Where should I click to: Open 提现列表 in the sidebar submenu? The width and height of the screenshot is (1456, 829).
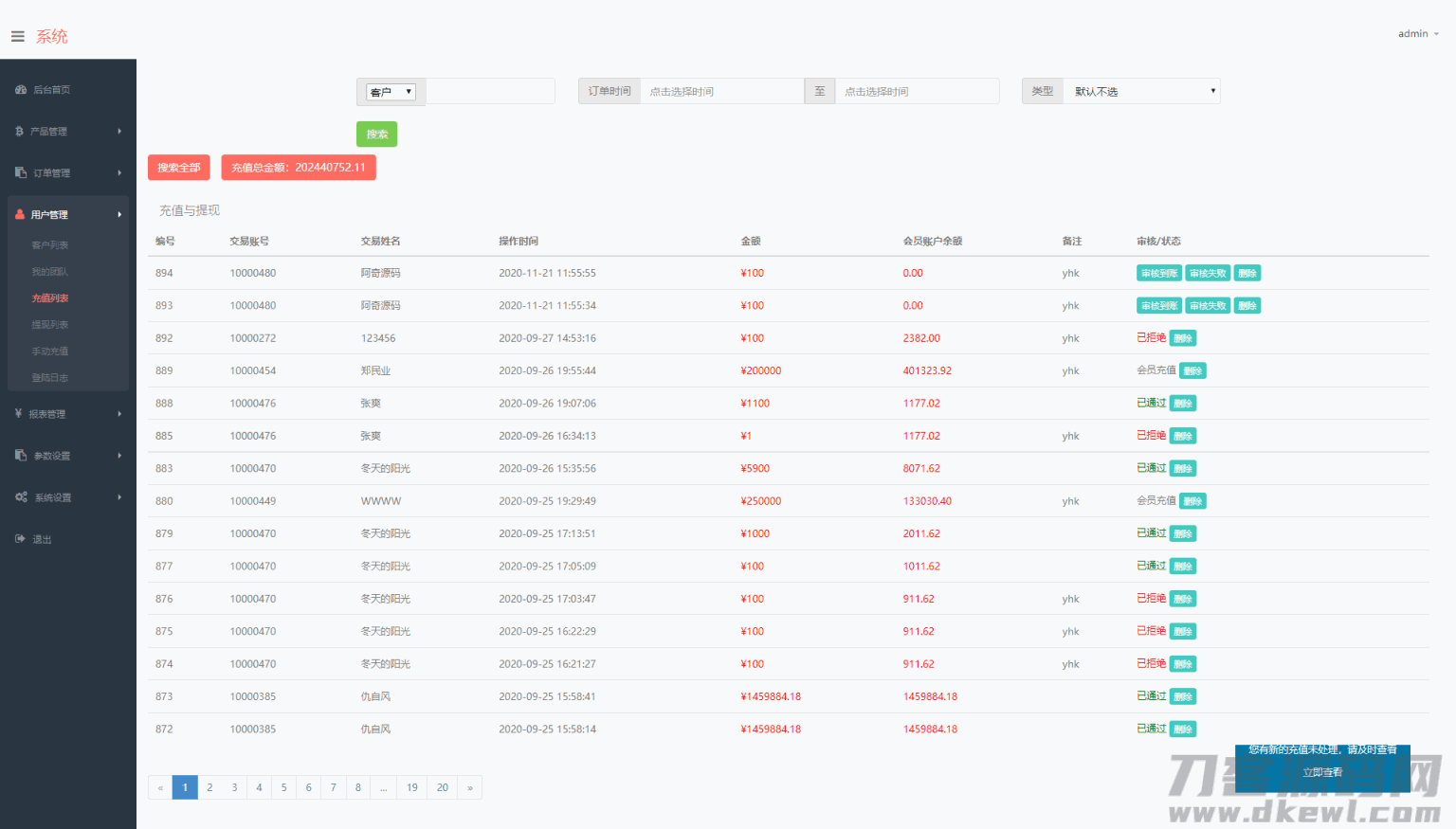[50, 325]
